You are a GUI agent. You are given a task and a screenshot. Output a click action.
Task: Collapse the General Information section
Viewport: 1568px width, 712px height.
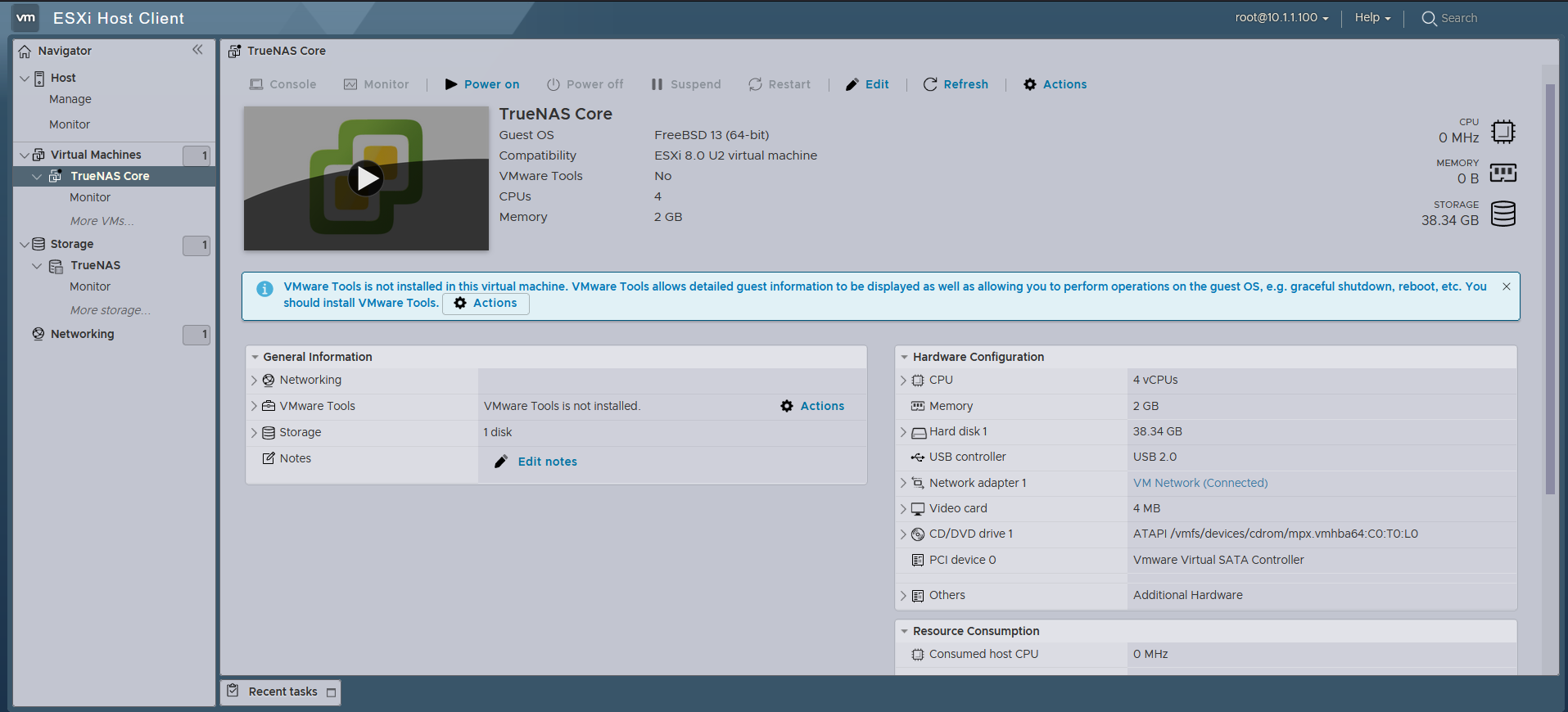[x=255, y=358]
